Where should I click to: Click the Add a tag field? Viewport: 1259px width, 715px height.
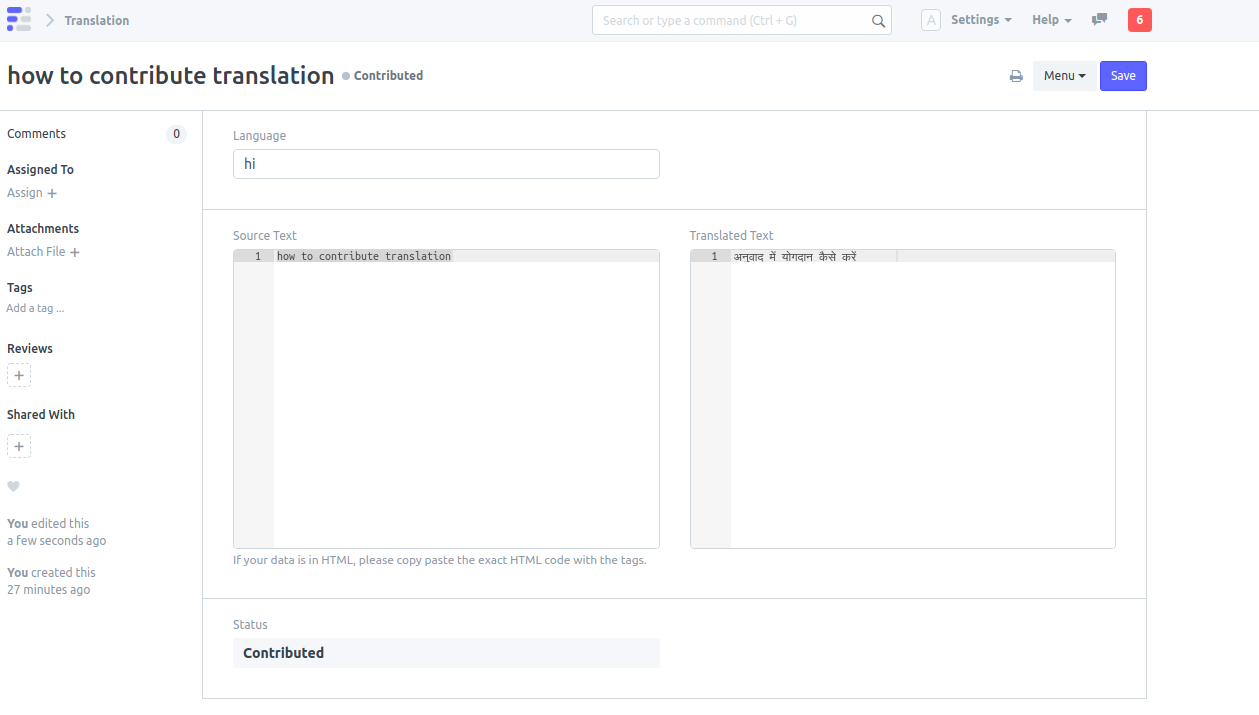[36, 308]
